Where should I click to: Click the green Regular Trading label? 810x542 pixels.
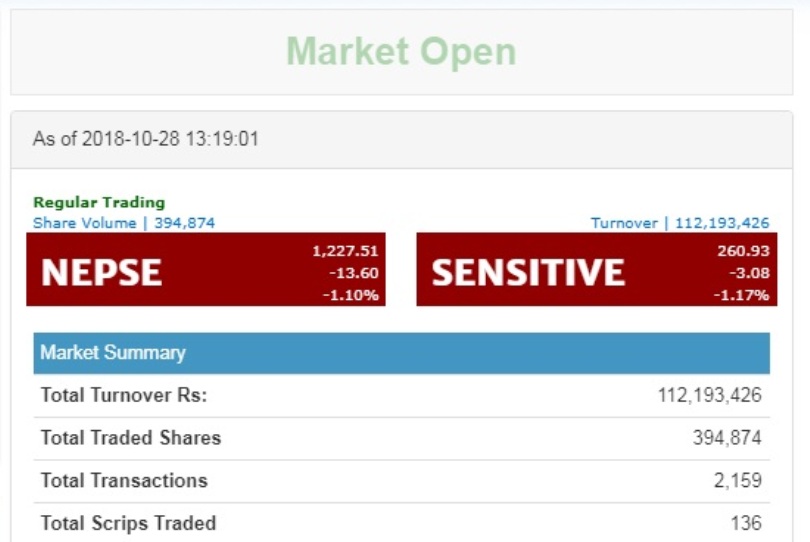pos(99,203)
